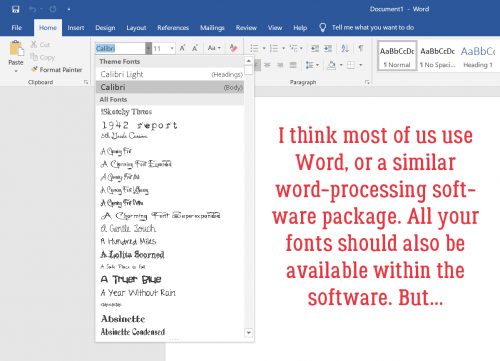
Task: Click font list scroll down arrow
Action: click(x=248, y=332)
